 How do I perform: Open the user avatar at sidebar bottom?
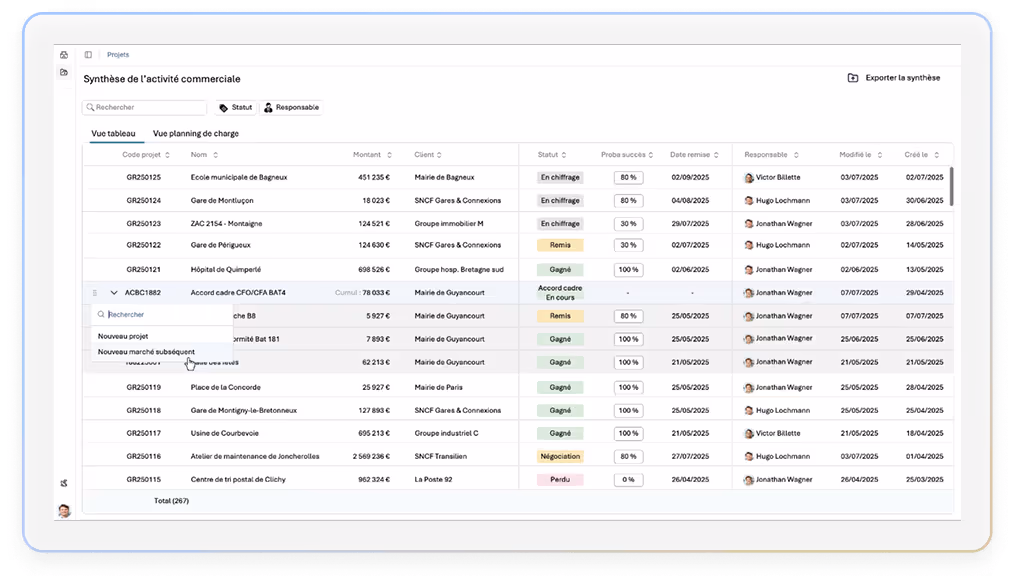click(x=64, y=511)
